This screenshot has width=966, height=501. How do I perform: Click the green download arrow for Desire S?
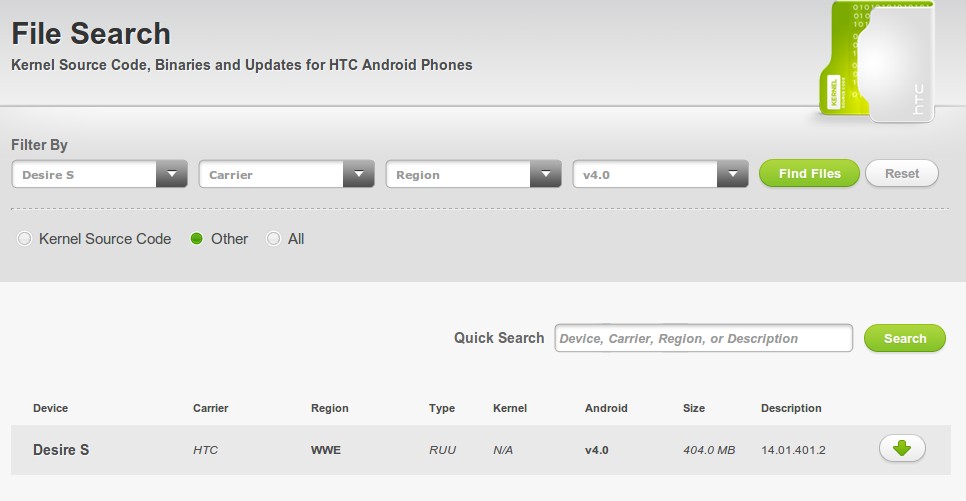902,449
